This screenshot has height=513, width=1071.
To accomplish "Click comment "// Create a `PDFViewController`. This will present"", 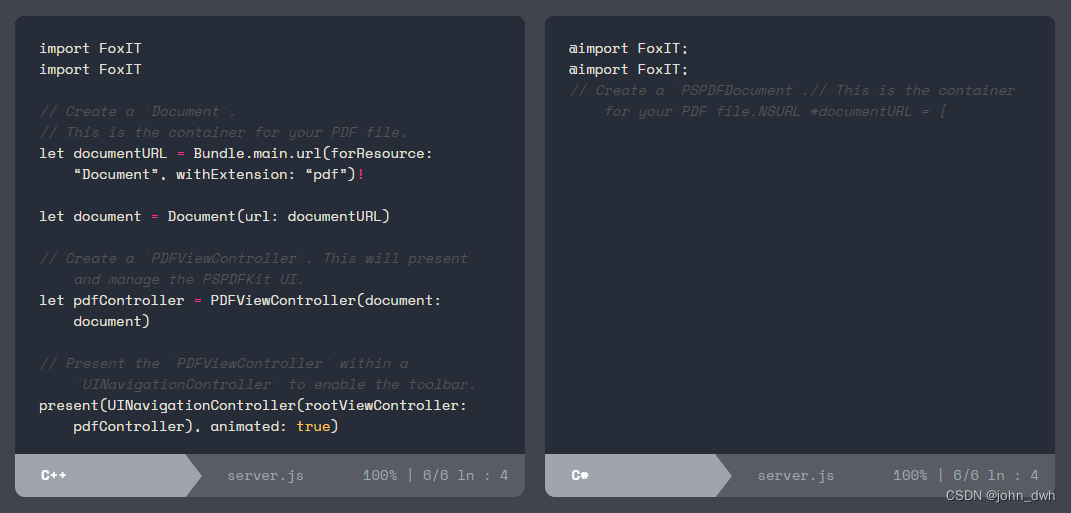I will coord(253,258).
